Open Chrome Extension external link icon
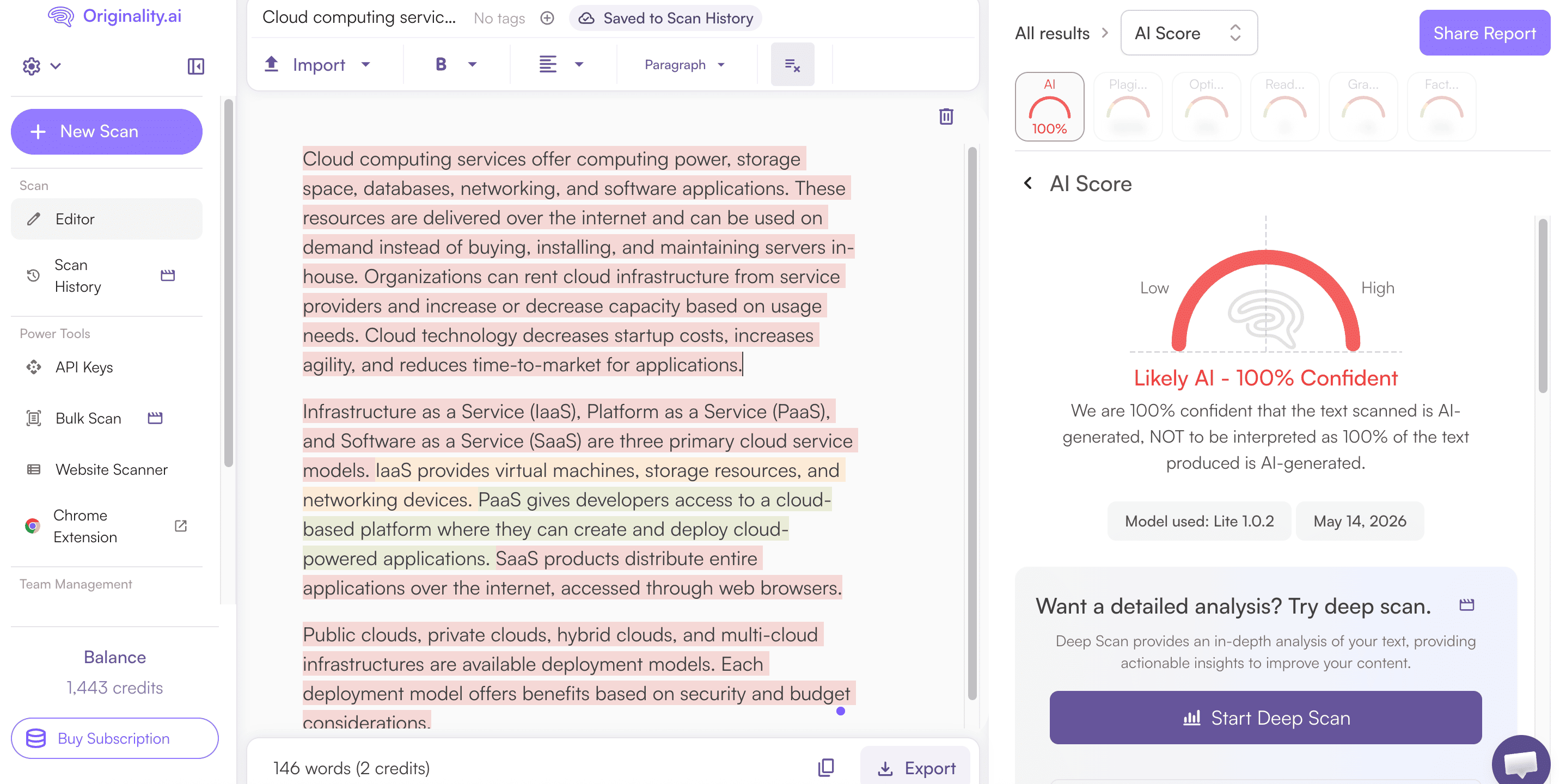Image resolution: width=1566 pixels, height=784 pixels. pyautogui.click(x=181, y=525)
